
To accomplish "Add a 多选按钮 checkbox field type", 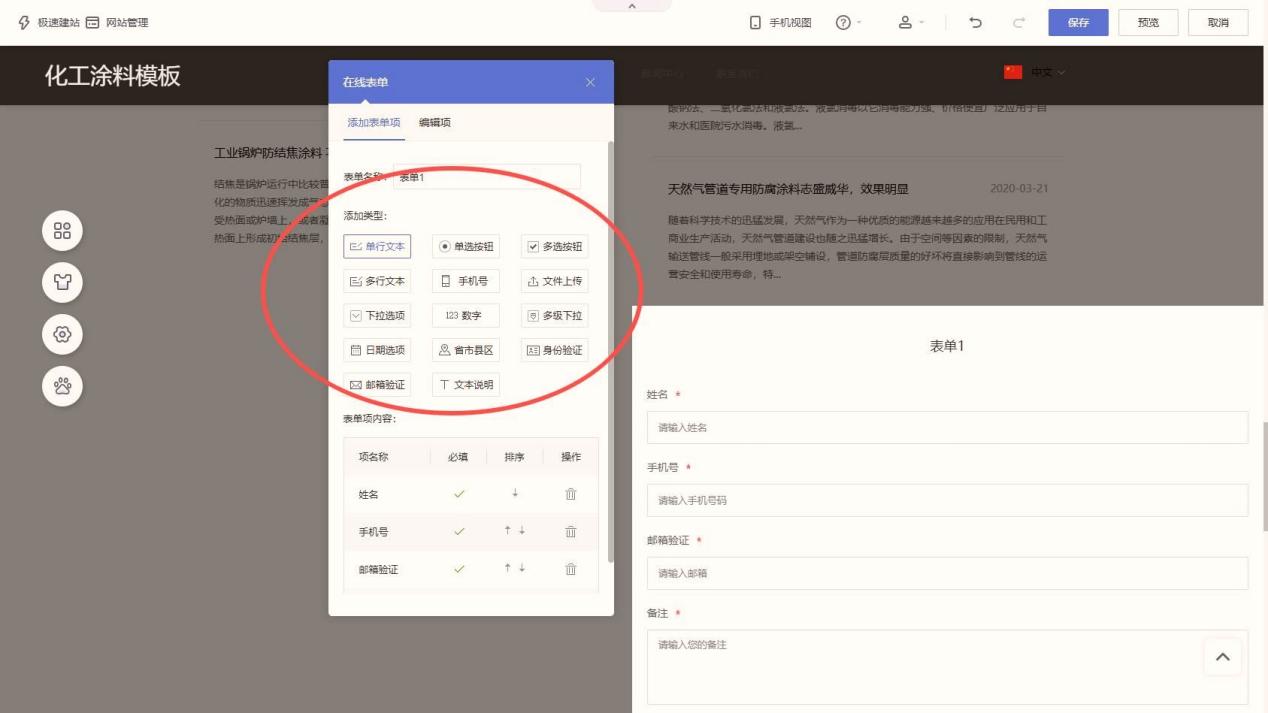I will (554, 246).
